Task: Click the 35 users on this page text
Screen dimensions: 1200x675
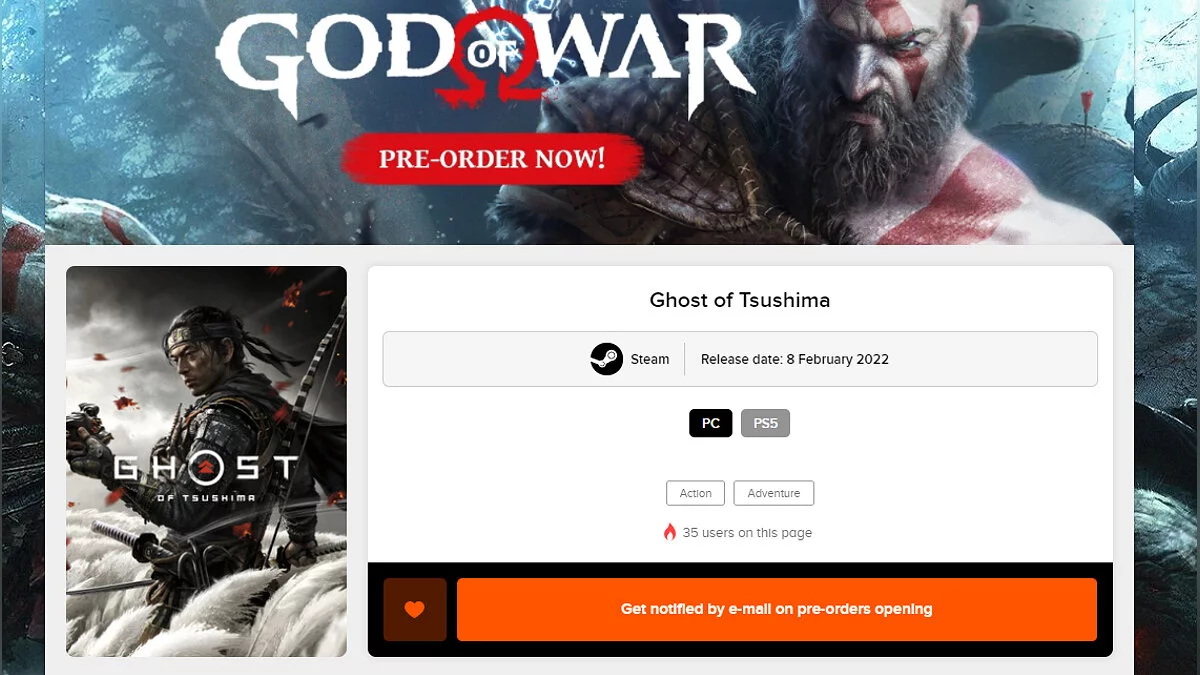Action: point(747,533)
